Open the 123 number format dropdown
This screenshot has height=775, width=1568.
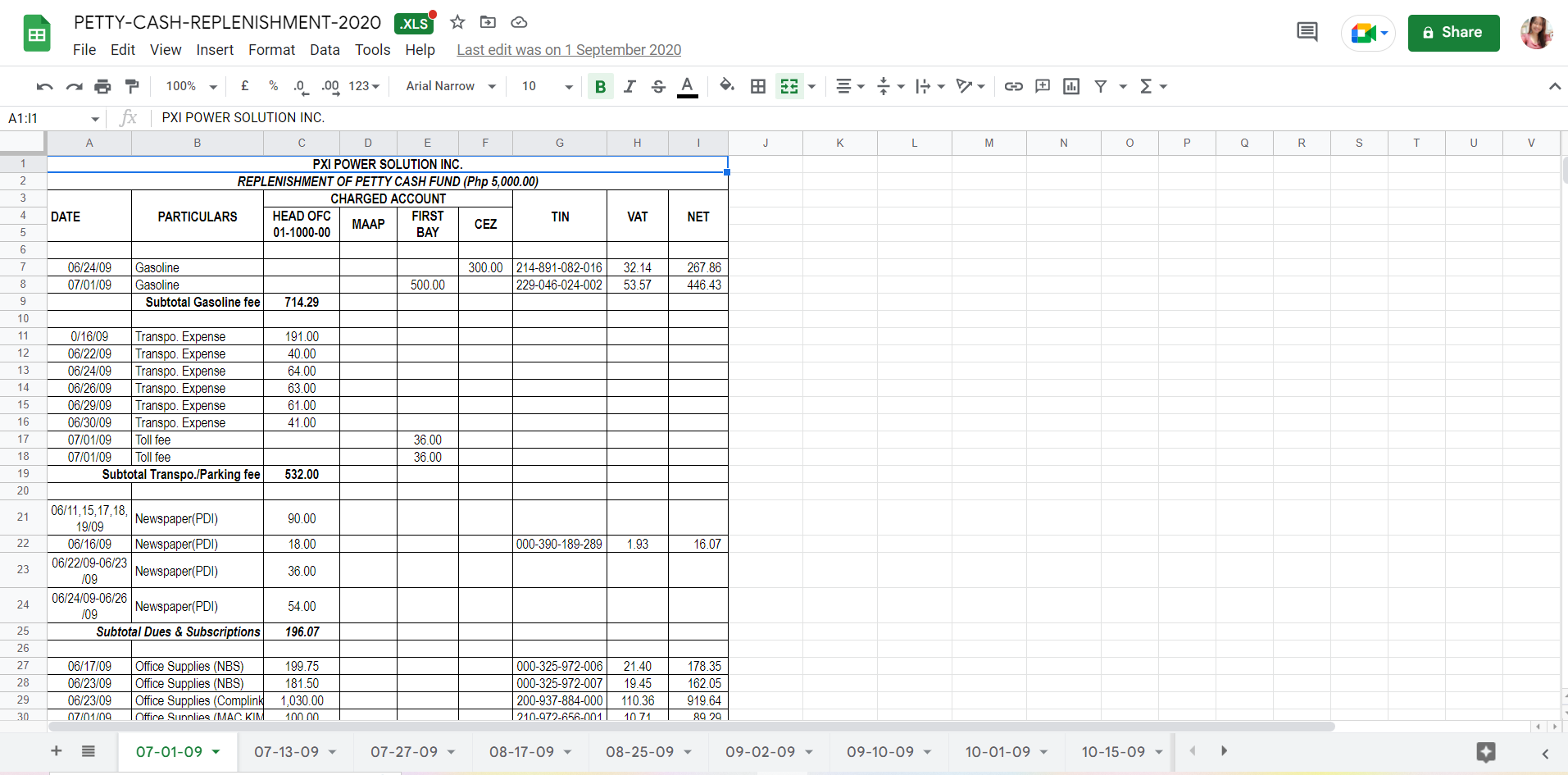point(364,86)
